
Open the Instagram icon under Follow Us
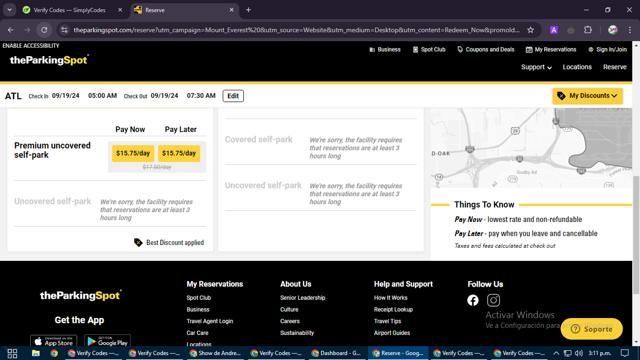click(493, 300)
